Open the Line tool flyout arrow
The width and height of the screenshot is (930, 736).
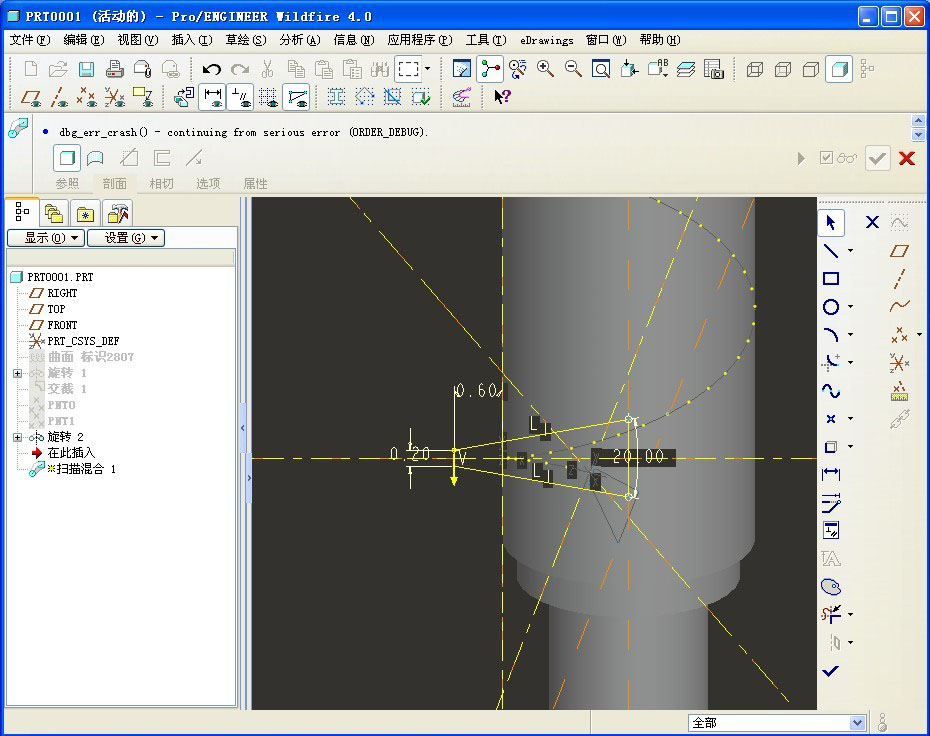(851, 251)
